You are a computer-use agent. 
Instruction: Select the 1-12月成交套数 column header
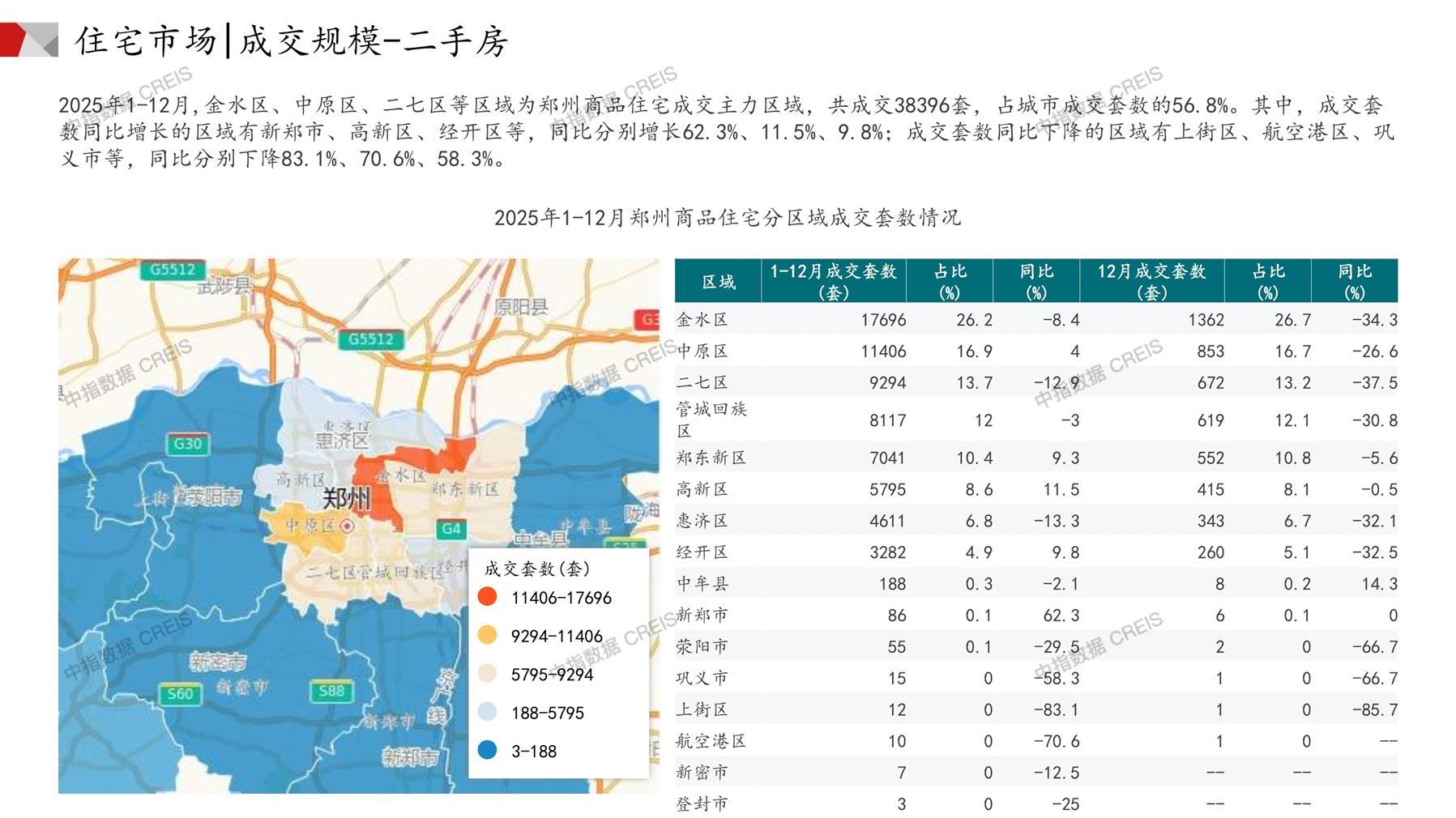(833, 281)
